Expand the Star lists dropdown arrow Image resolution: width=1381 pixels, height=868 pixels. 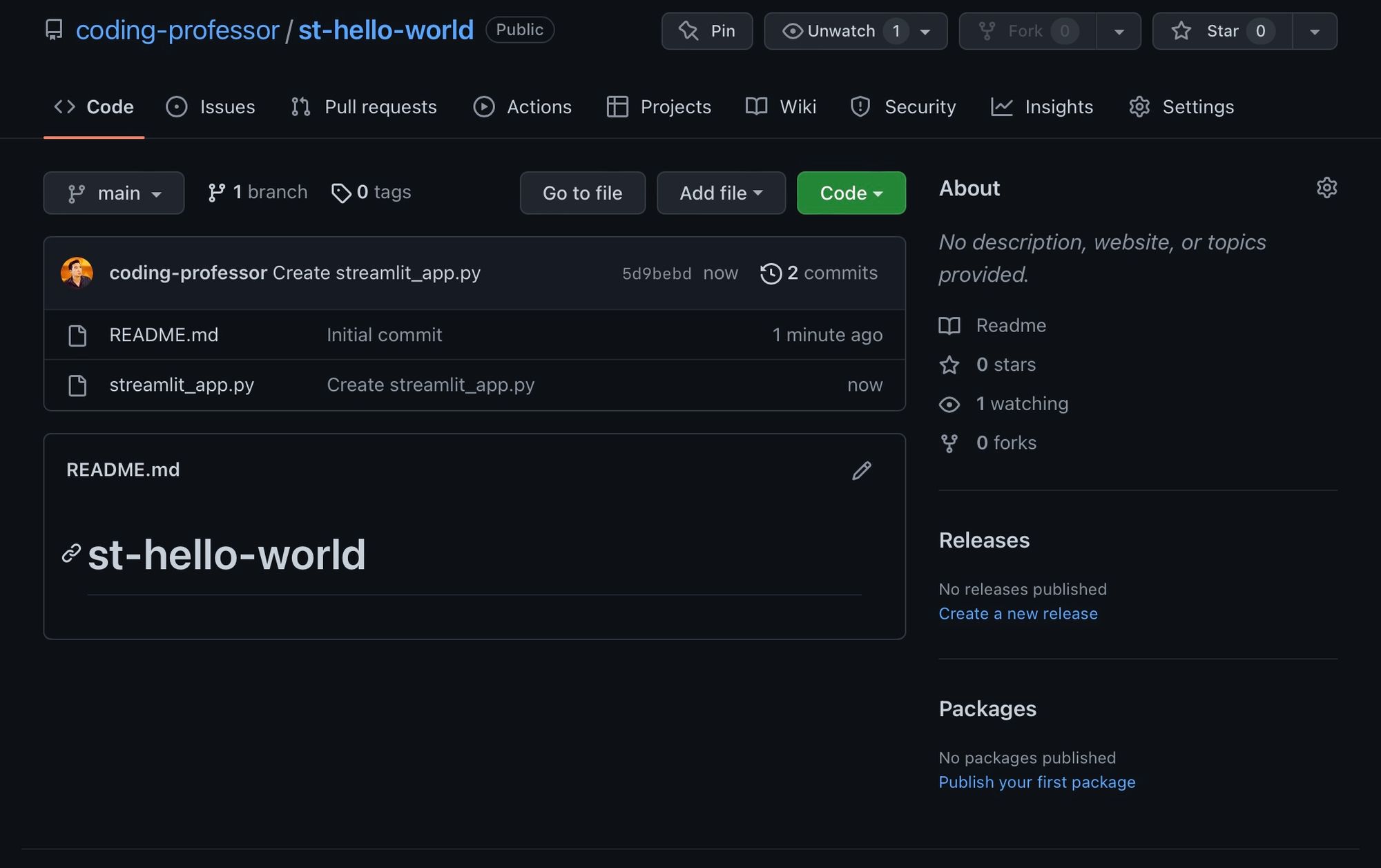tap(1315, 32)
